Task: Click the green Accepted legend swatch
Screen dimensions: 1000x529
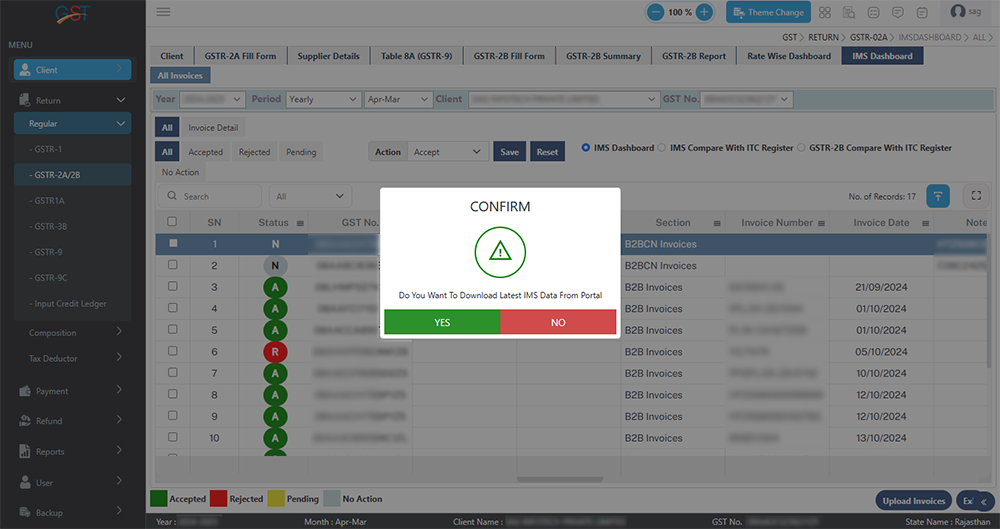Action: (158, 499)
